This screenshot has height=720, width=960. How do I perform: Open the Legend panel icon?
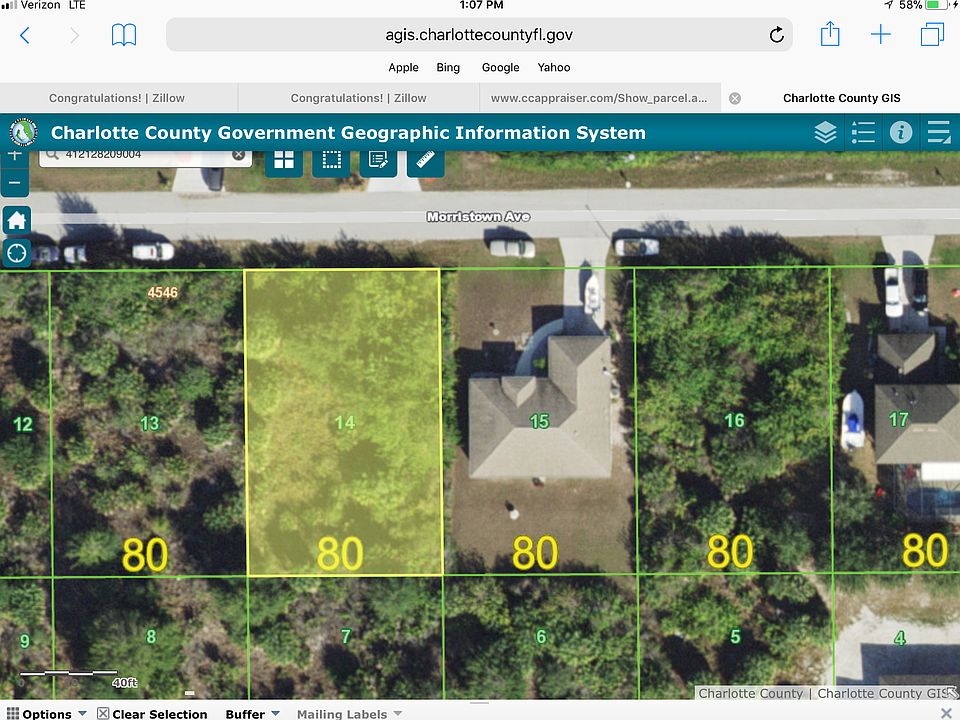[x=863, y=133]
